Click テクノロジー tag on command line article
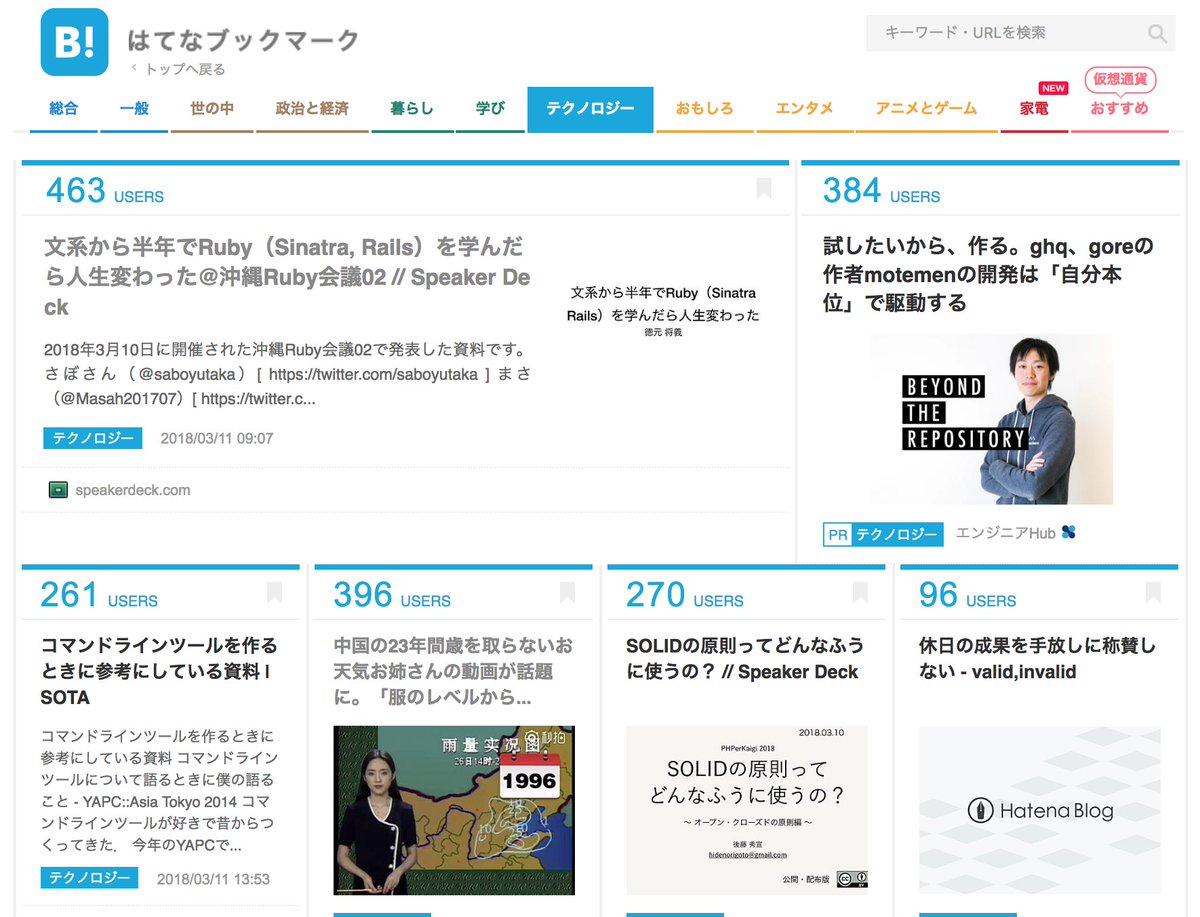Image resolution: width=1200 pixels, height=917 pixels. coord(90,878)
